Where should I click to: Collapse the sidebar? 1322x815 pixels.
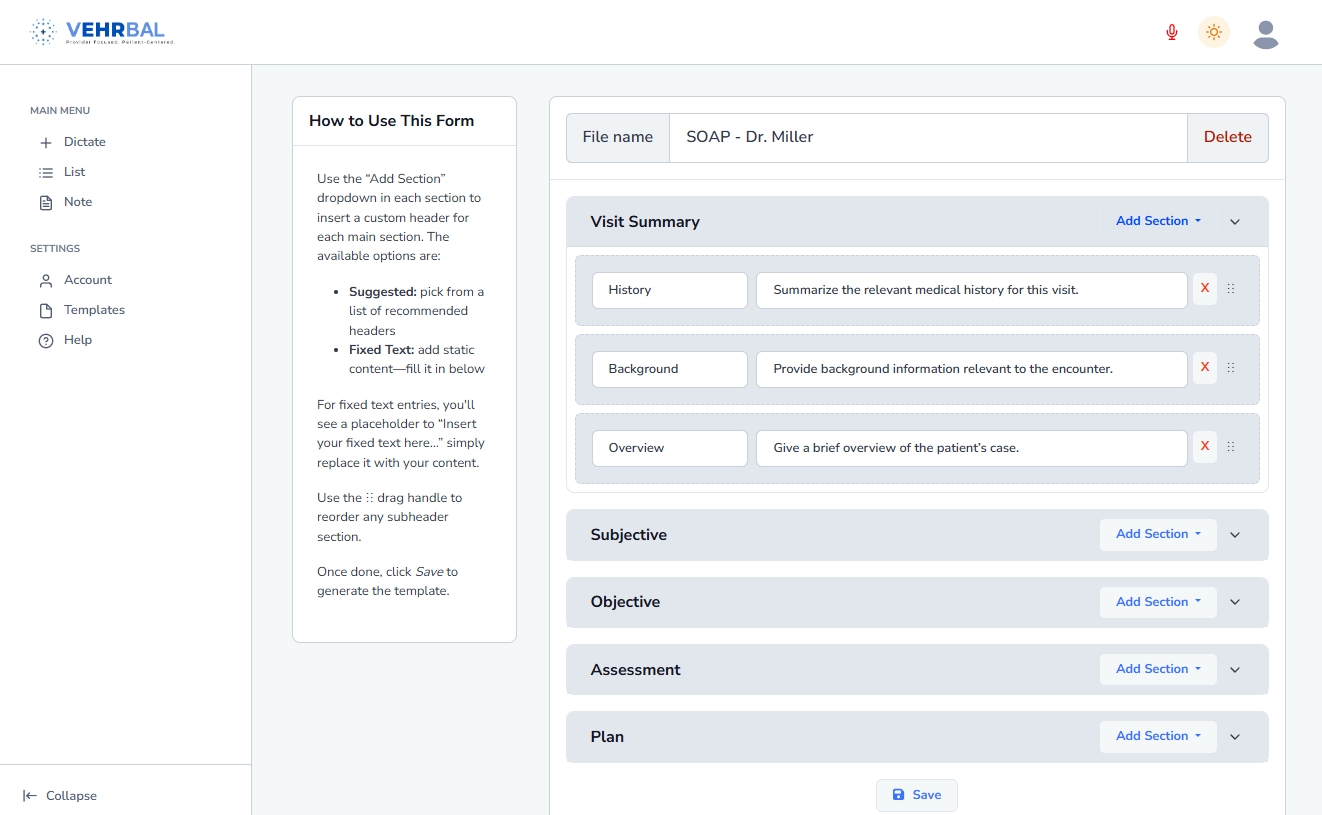point(61,796)
